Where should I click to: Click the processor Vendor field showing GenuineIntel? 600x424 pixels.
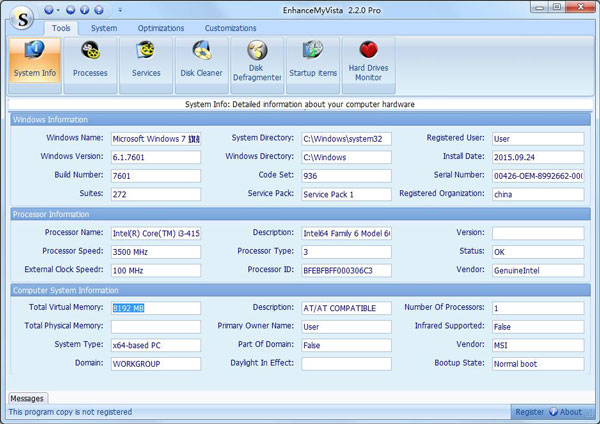click(538, 271)
